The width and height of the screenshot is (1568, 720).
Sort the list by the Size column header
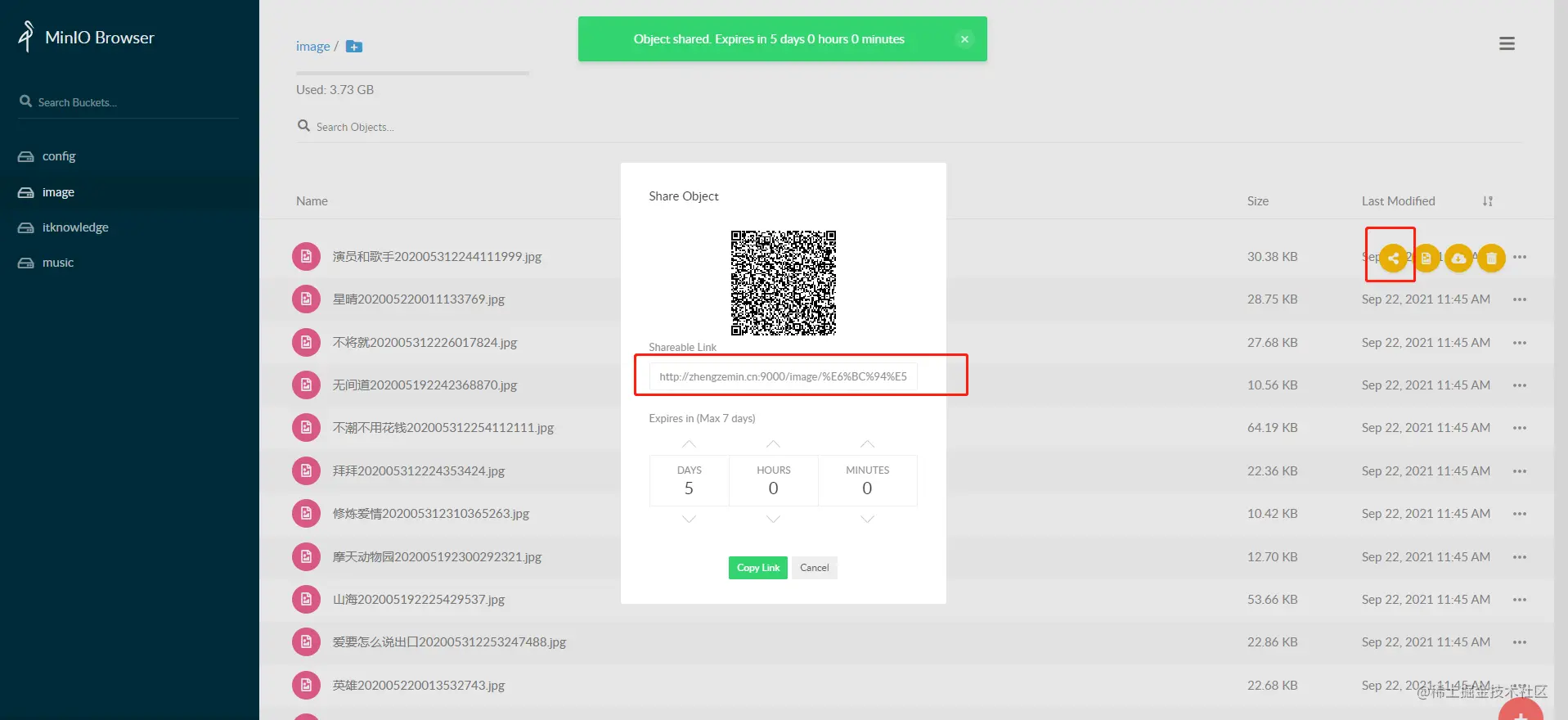(x=1258, y=201)
